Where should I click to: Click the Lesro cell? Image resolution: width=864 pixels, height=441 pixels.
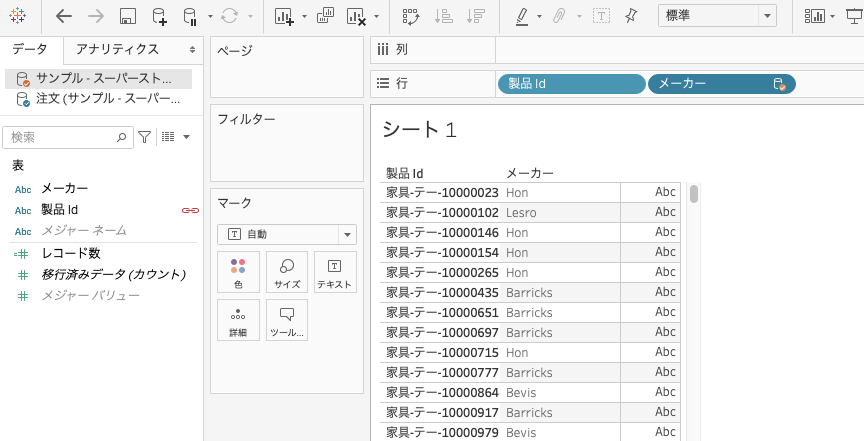tap(521, 213)
